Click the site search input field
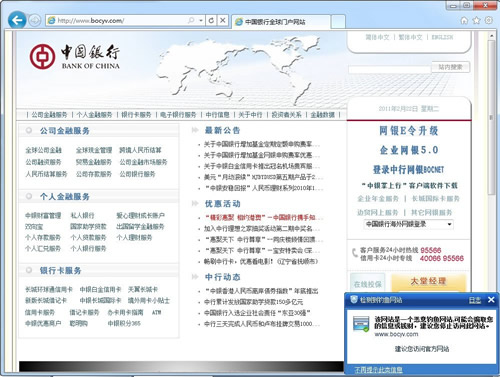500x377 pixels. tap(390, 69)
